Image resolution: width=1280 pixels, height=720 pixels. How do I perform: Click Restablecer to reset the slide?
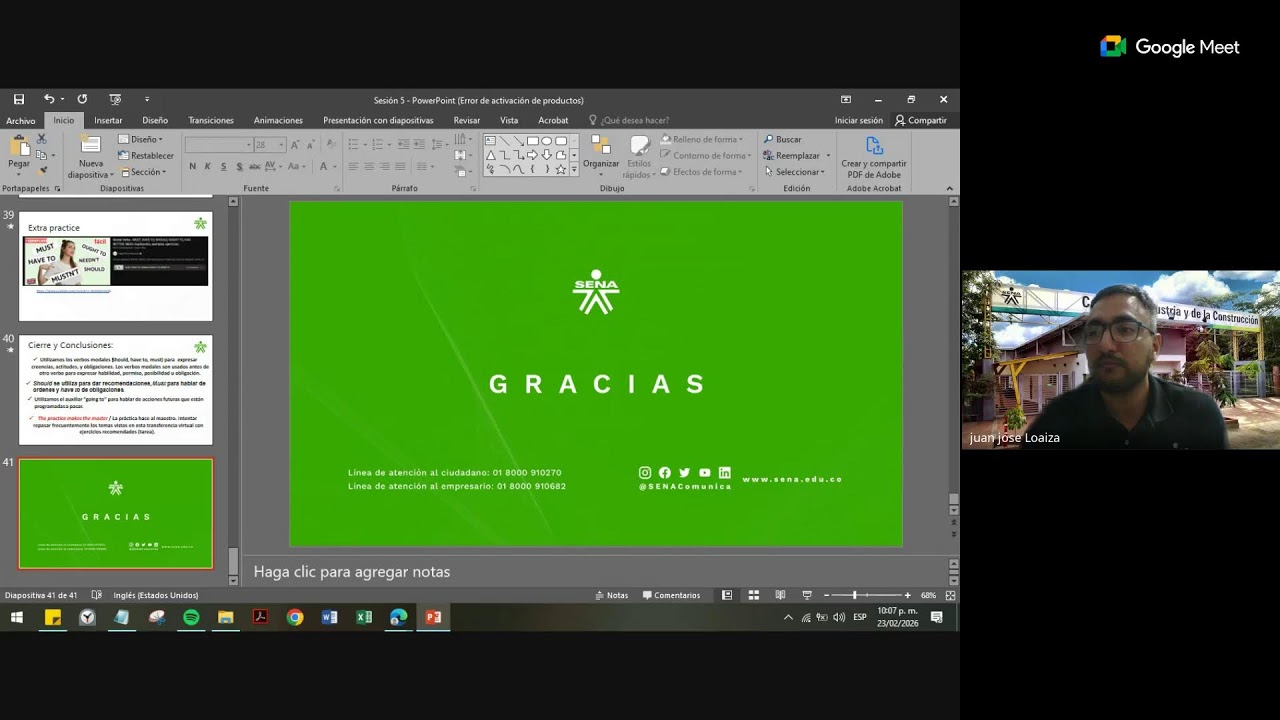pyautogui.click(x=146, y=155)
